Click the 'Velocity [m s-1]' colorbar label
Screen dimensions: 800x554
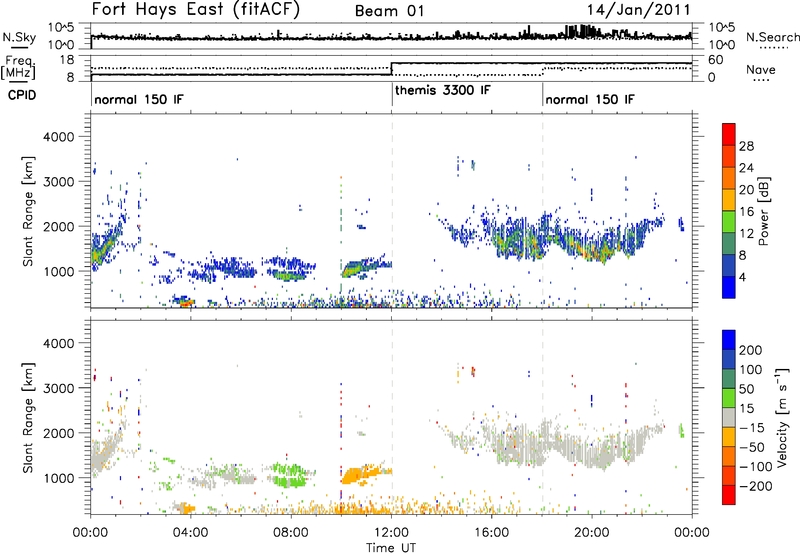782,417
